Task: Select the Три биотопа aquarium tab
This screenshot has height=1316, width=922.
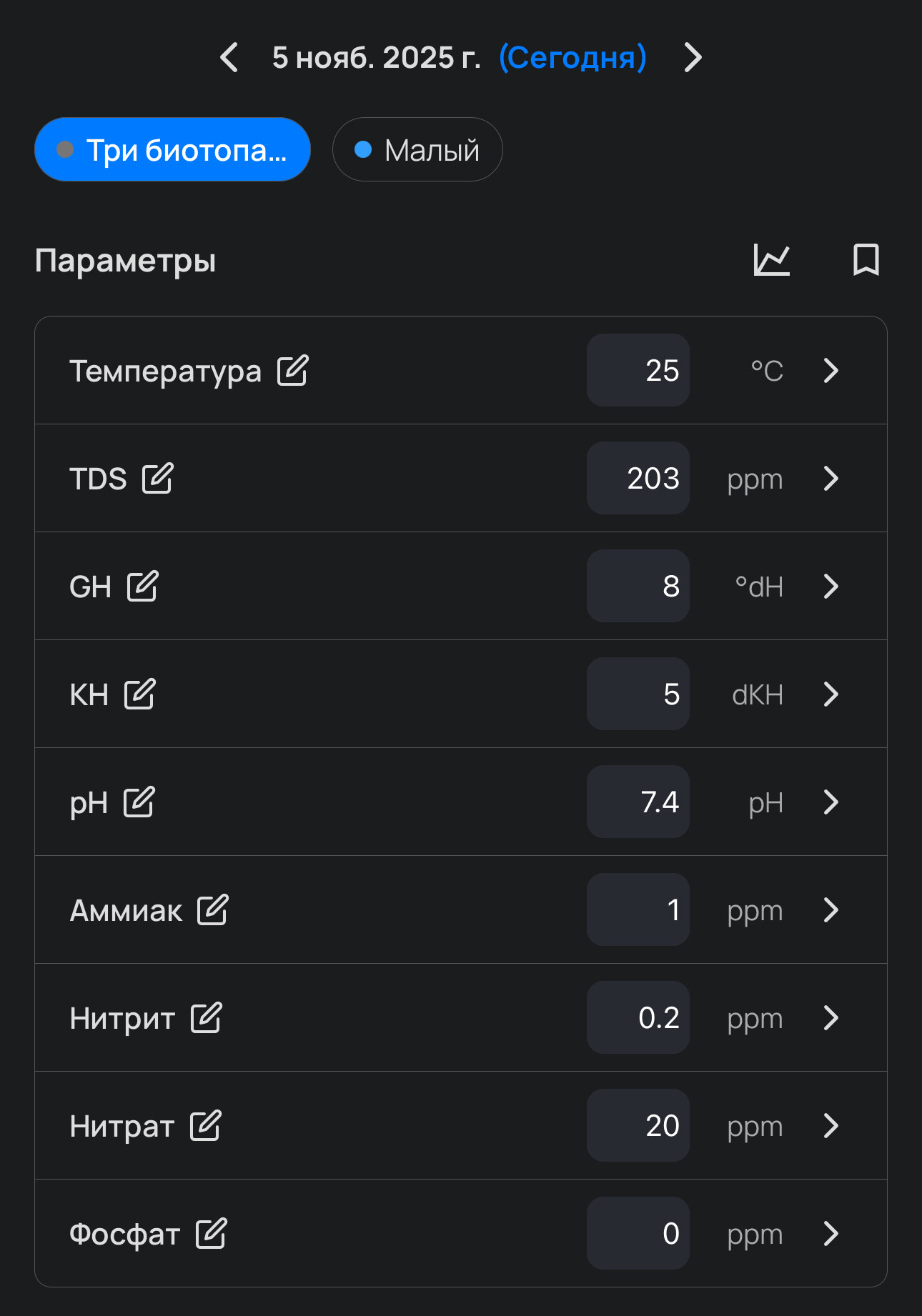Action: pyautogui.click(x=172, y=150)
